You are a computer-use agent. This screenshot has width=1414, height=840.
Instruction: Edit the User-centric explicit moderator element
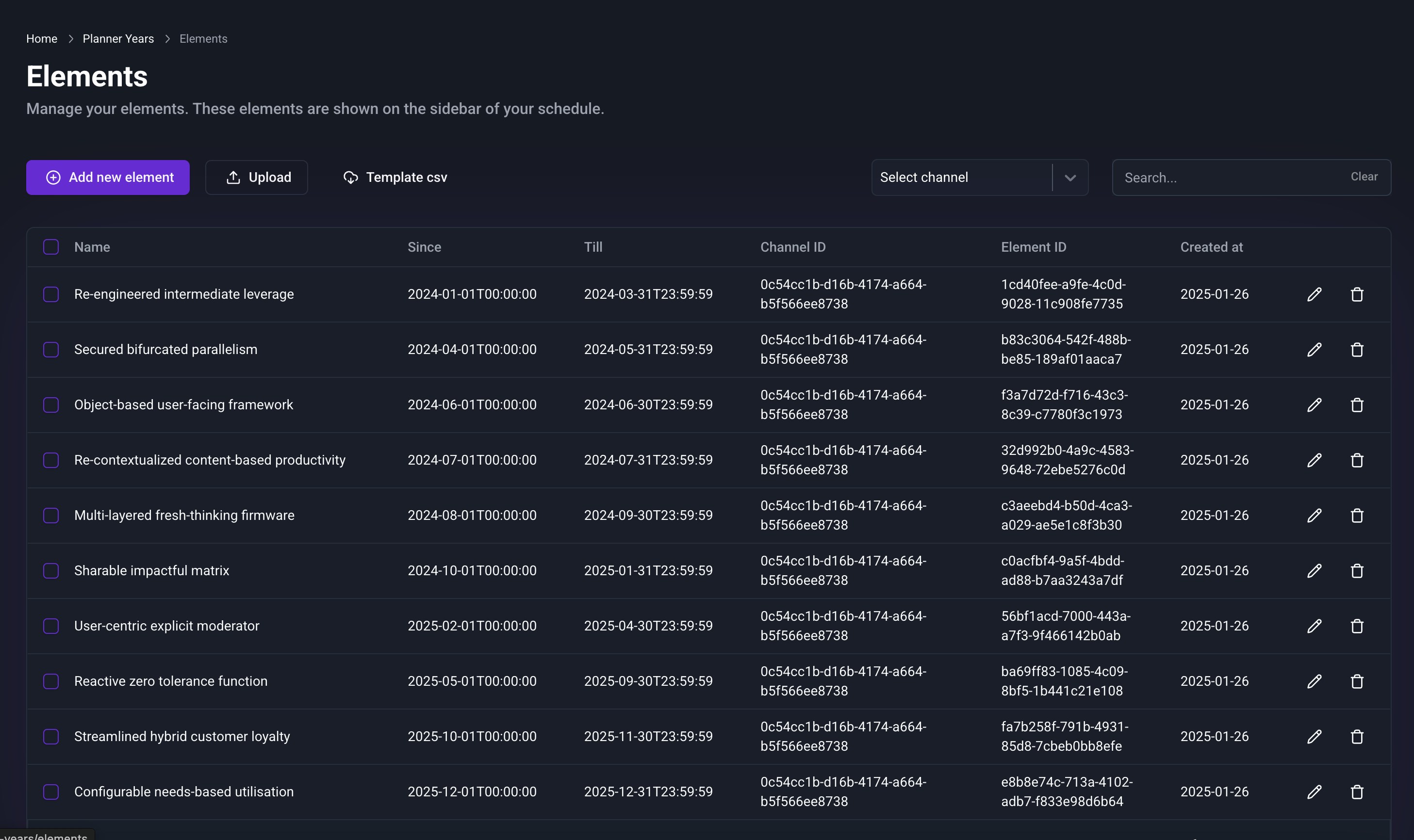click(x=1314, y=626)
